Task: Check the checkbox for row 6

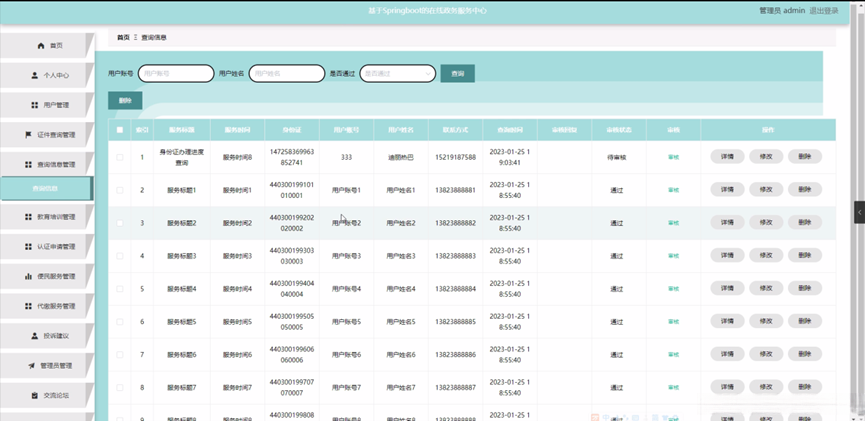Action: click(x=120, y=322)
